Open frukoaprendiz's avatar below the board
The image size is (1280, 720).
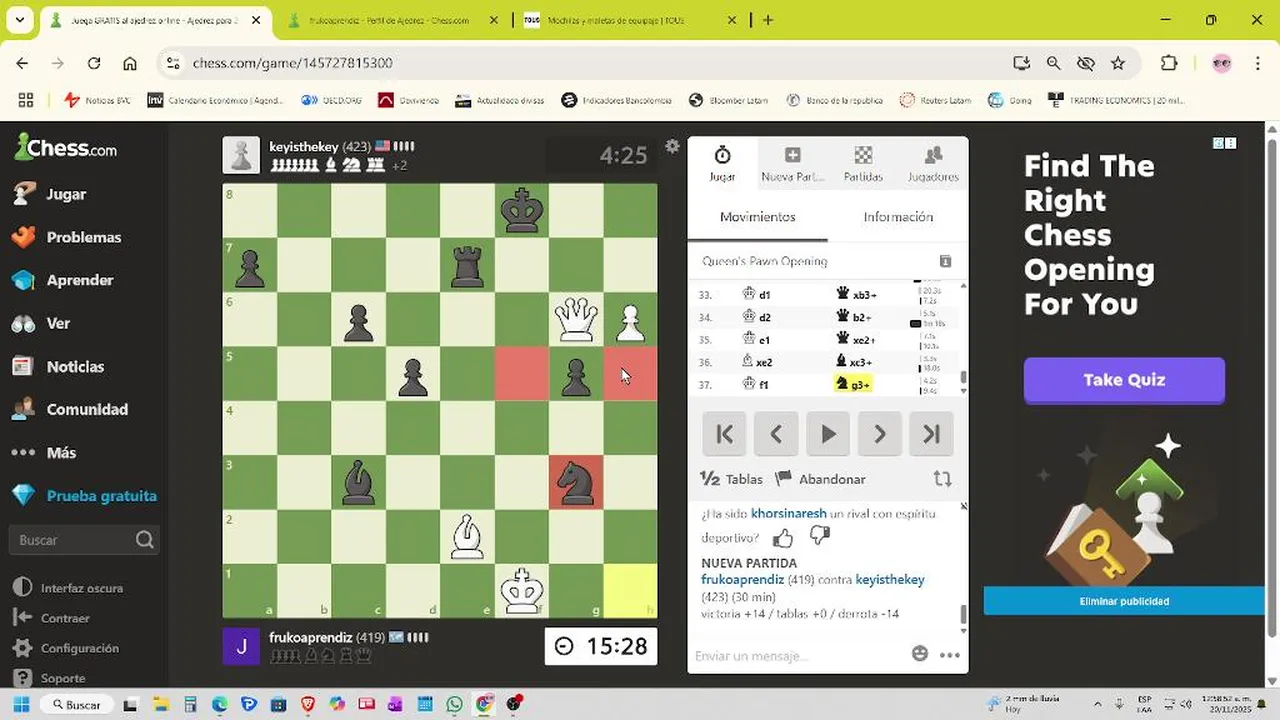tap(241, 646)
